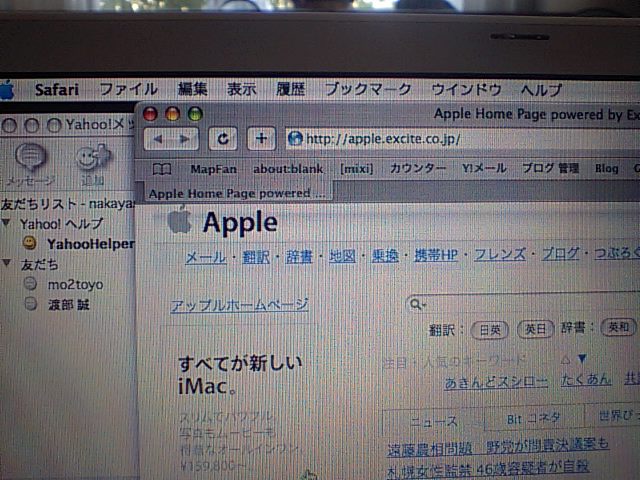The width and height of the screenshot is (640, 480).
Task: Click the Apple logo on the page
Action: (x=180, y=220)
